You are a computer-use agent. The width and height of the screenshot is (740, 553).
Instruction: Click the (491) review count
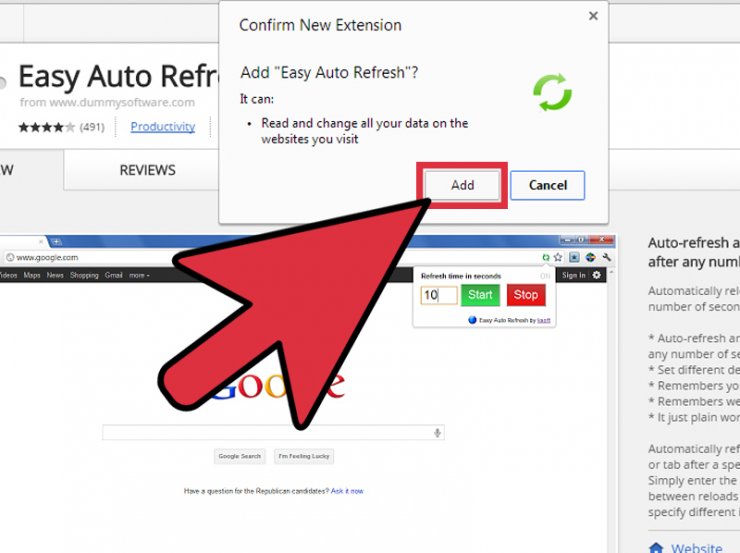tap(92, 127)
